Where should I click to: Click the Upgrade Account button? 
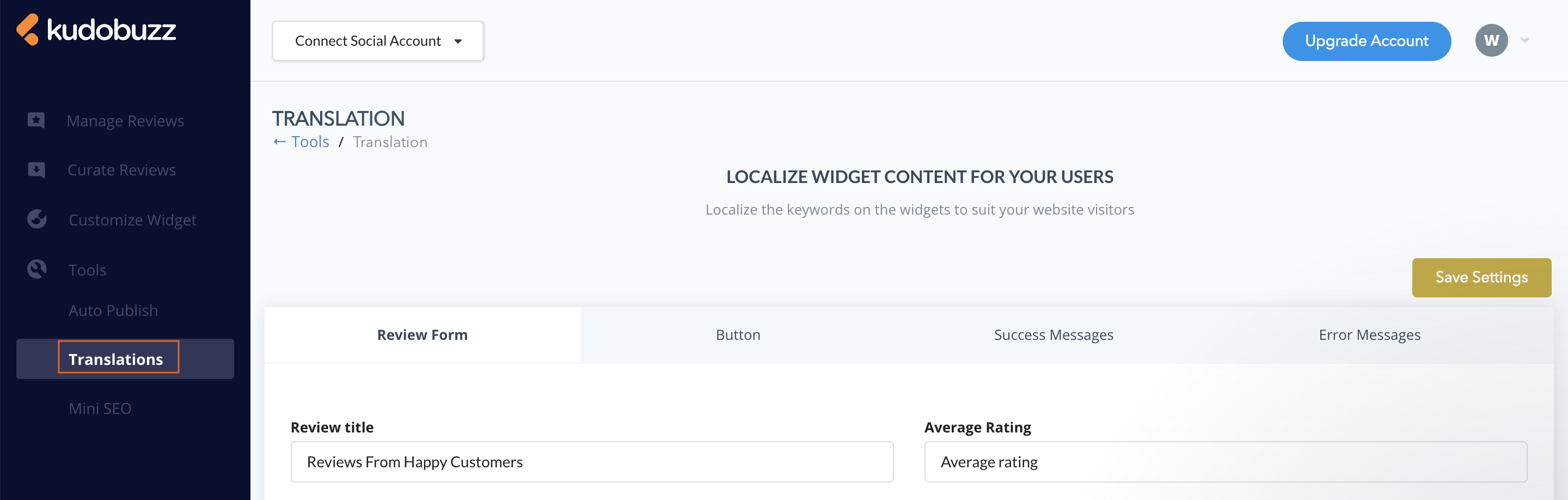coord(1366,41)
